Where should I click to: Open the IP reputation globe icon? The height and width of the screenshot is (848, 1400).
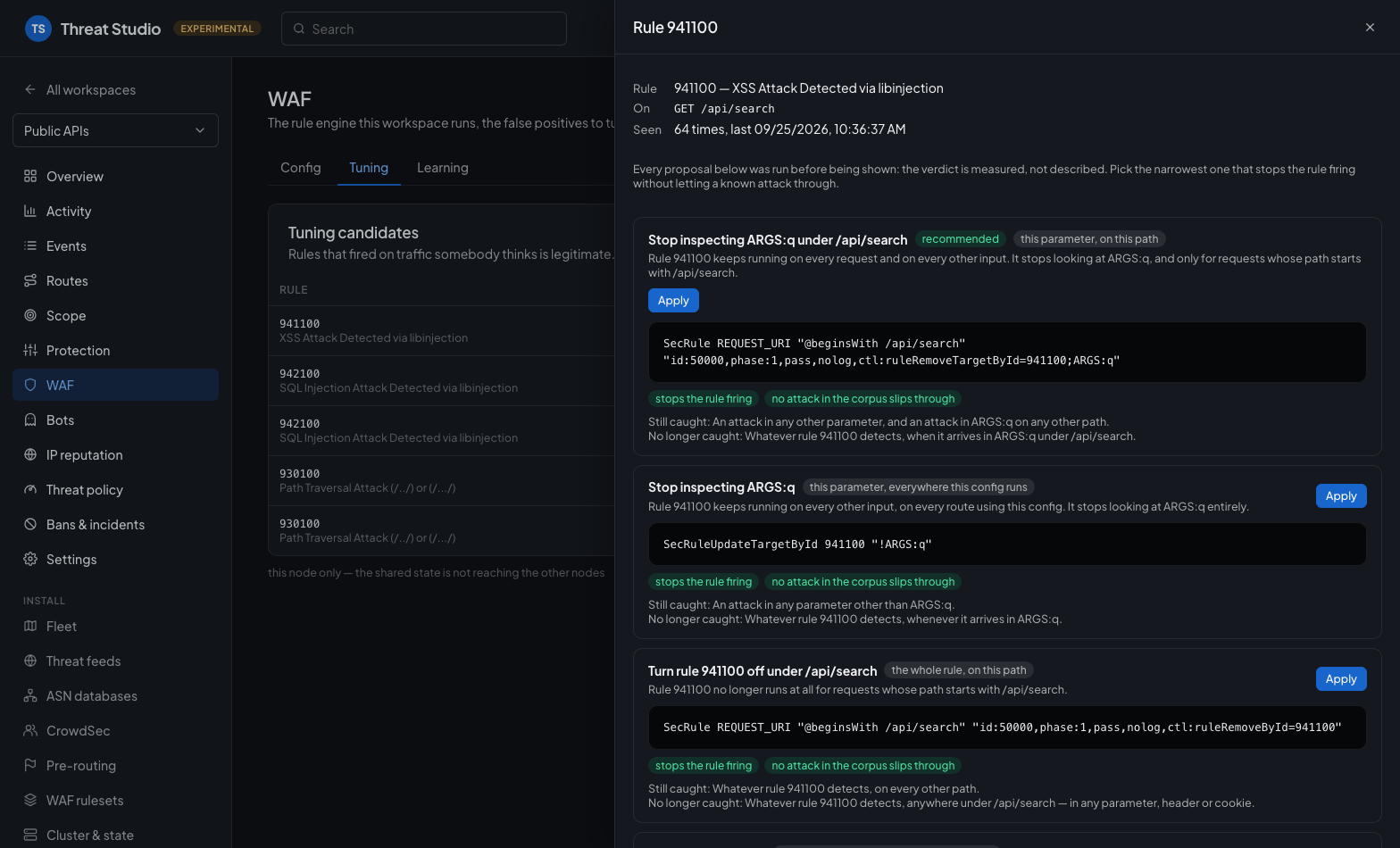30,455
